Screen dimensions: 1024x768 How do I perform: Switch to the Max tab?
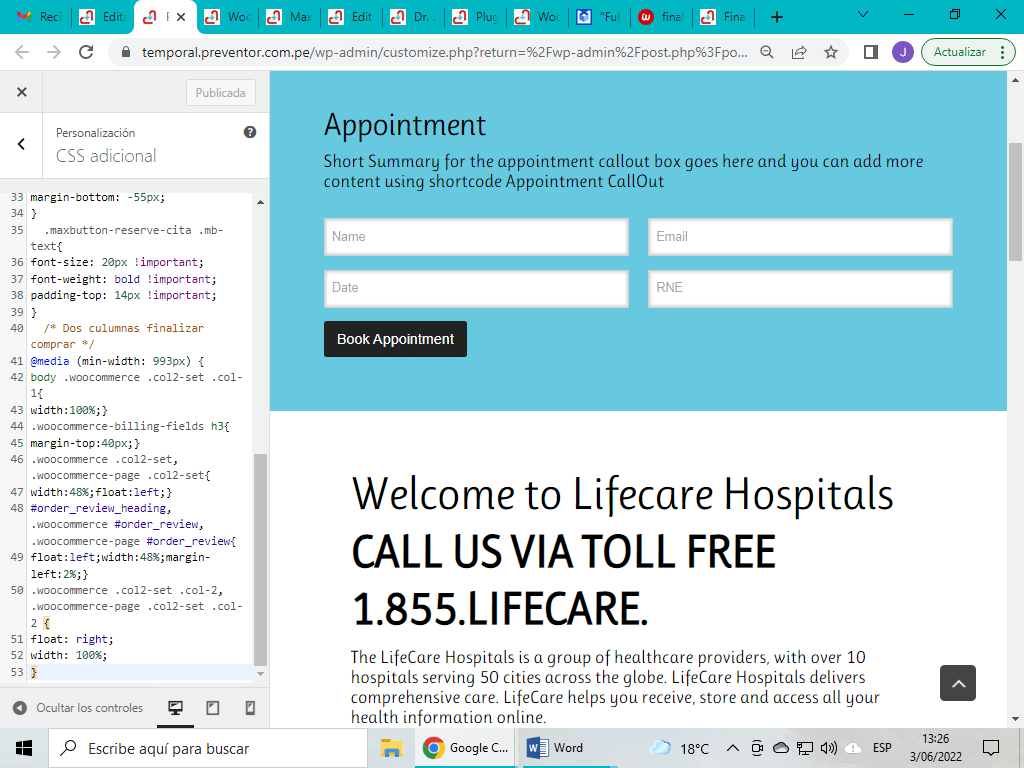click(290, 17)
